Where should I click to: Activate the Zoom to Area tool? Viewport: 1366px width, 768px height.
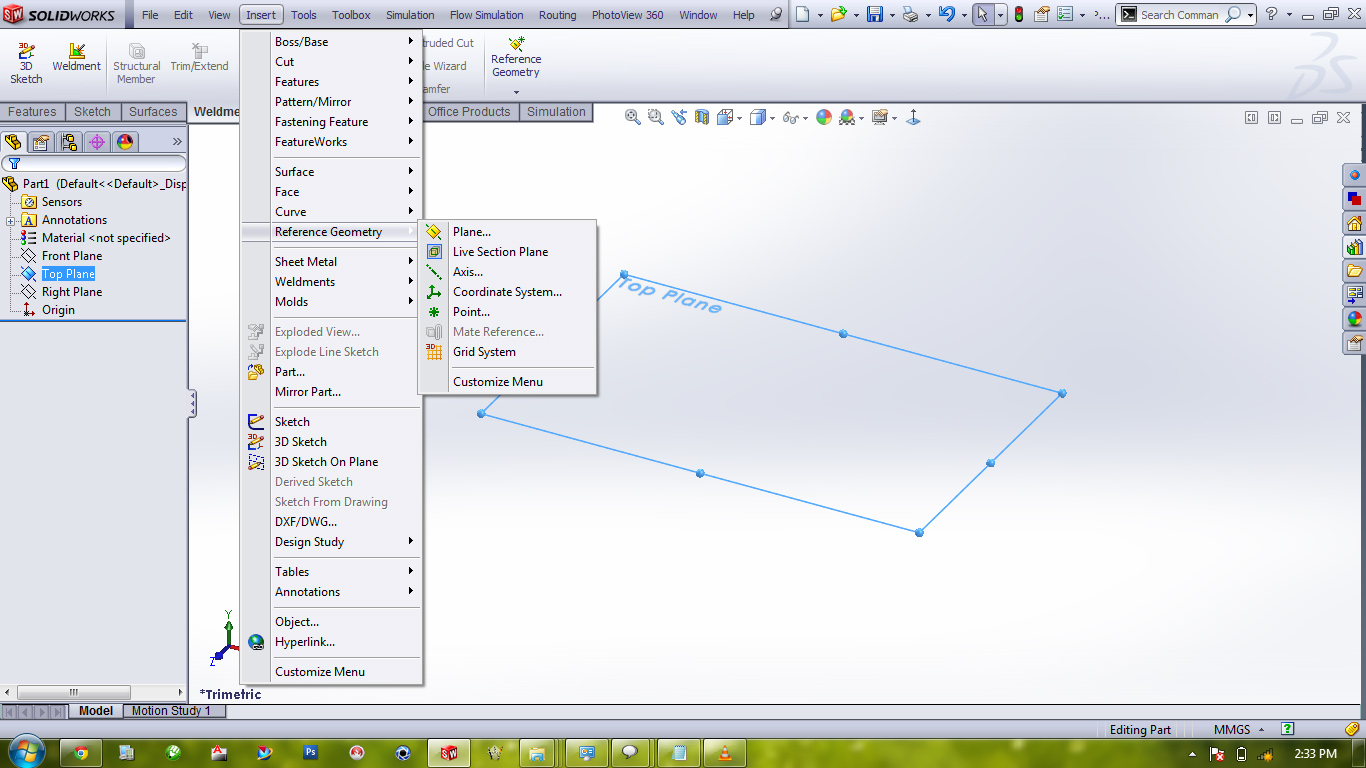click(654, 117)
